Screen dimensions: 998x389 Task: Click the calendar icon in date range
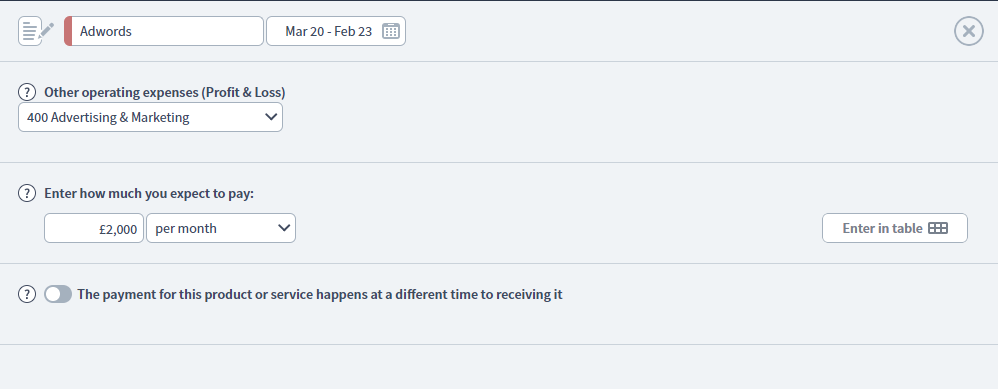[391, 31]
